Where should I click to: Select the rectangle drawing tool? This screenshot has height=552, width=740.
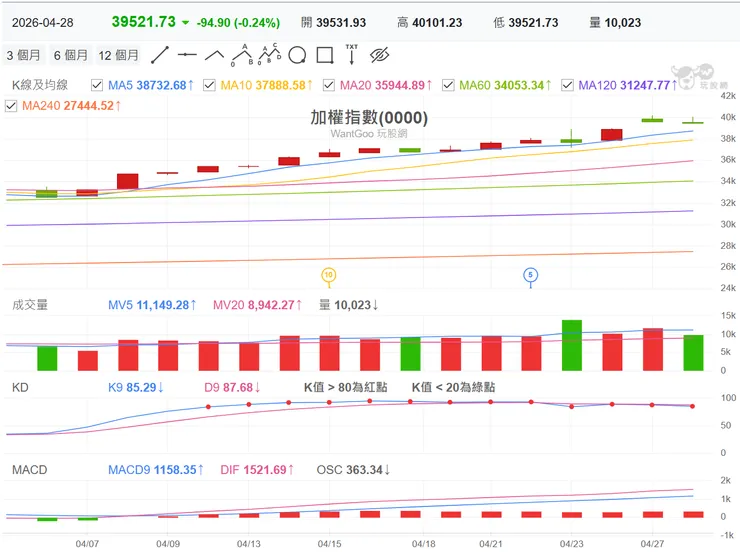325,55
